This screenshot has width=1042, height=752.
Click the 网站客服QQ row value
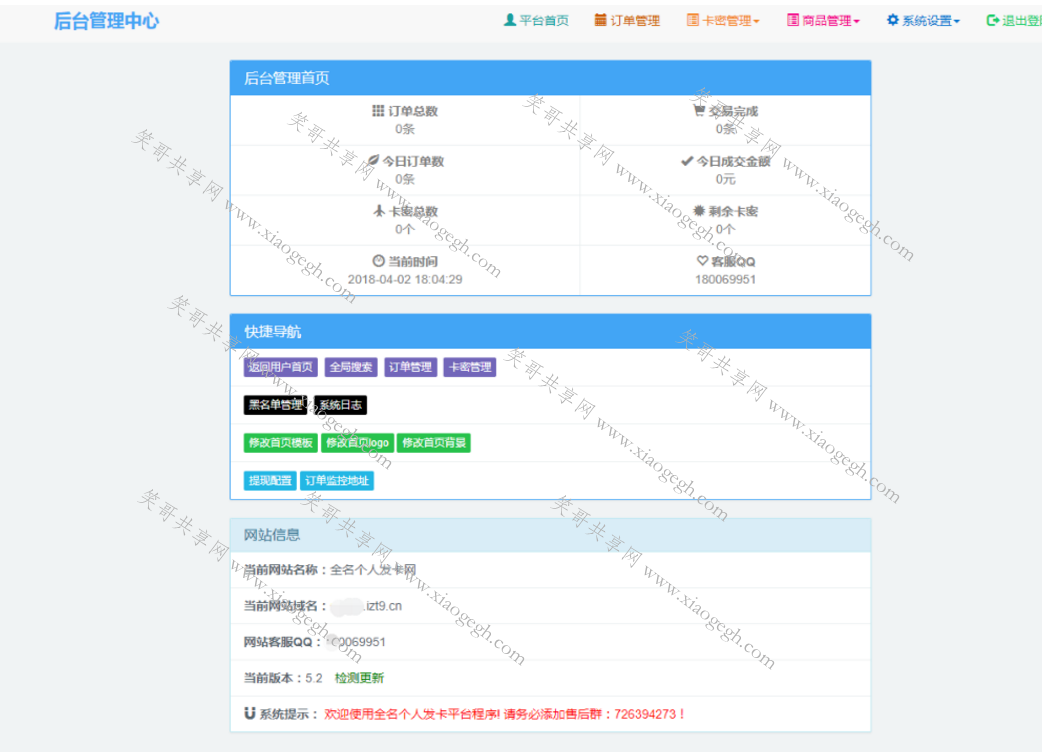point(357,642)
